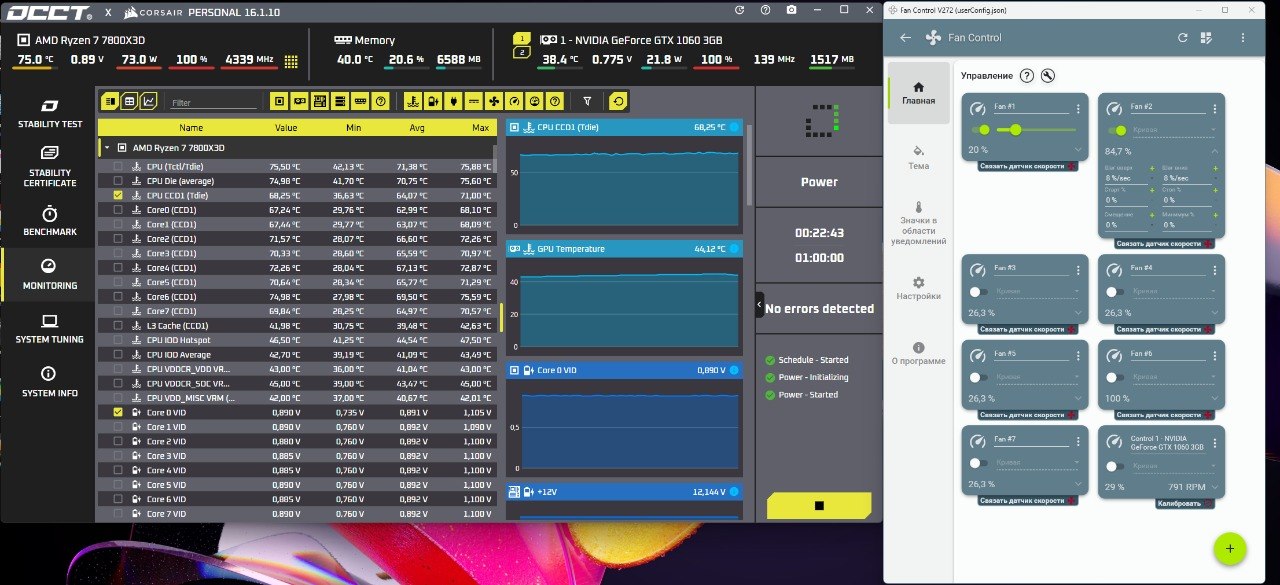The height and width of the screenshot is (585, 1280).
Task: Toggle the CPU sensor filter icon in OCCT toolbar
Action: coord(279,101)
